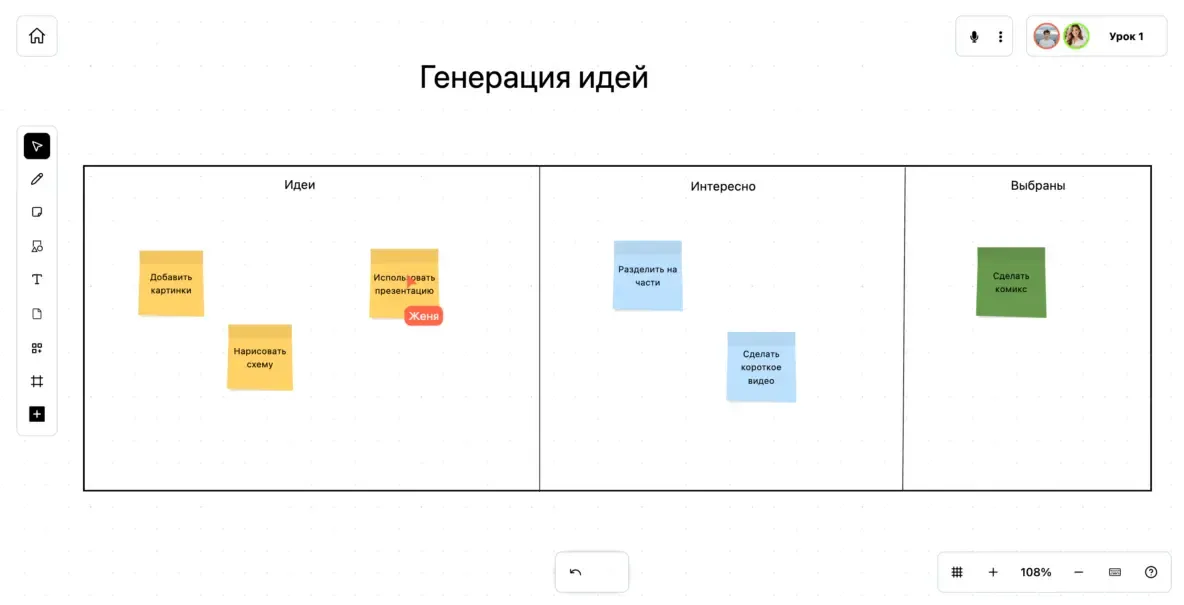Select the text tool

36,279
